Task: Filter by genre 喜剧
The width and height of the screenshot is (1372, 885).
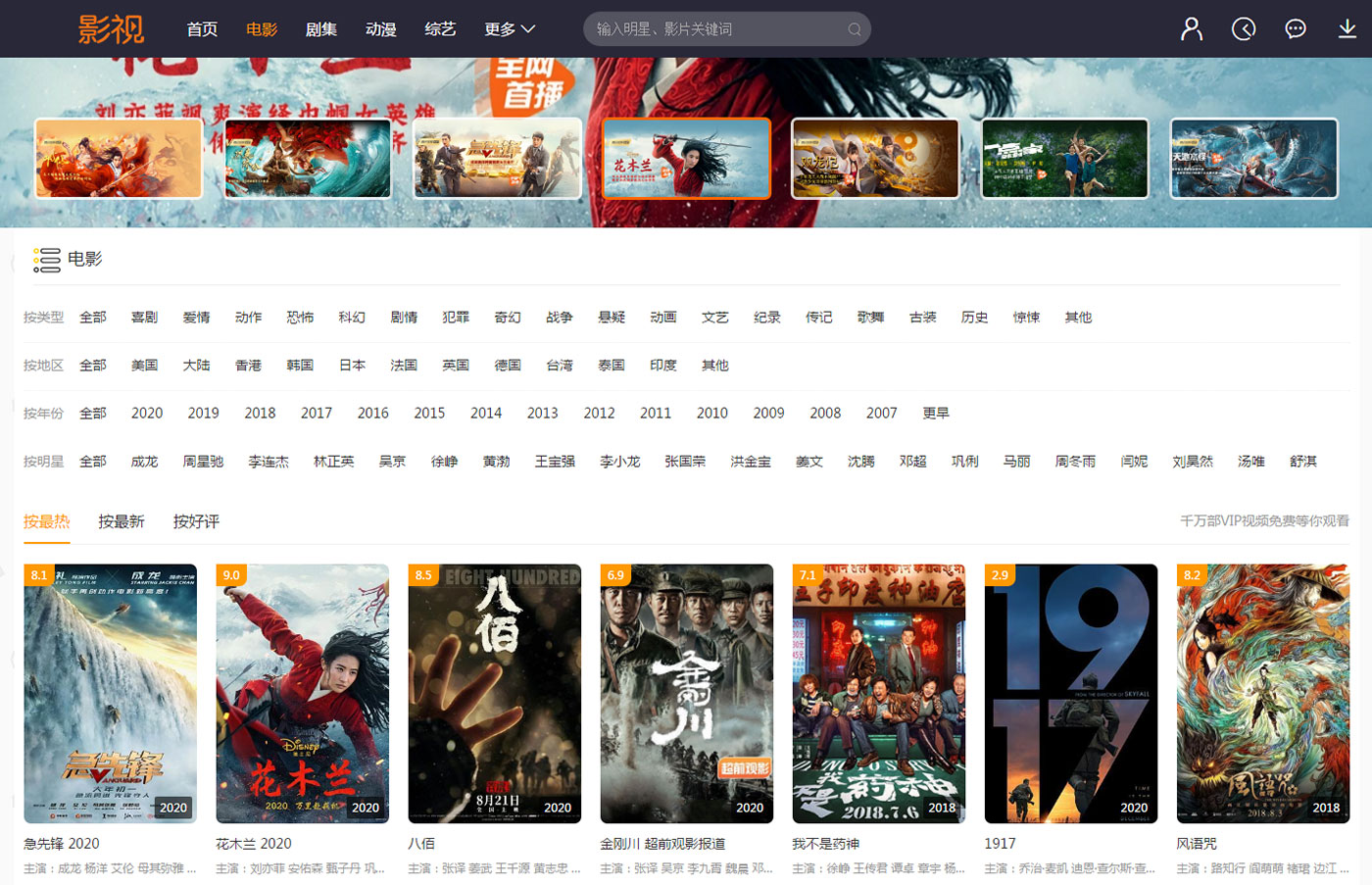Action: pos(144,318)
